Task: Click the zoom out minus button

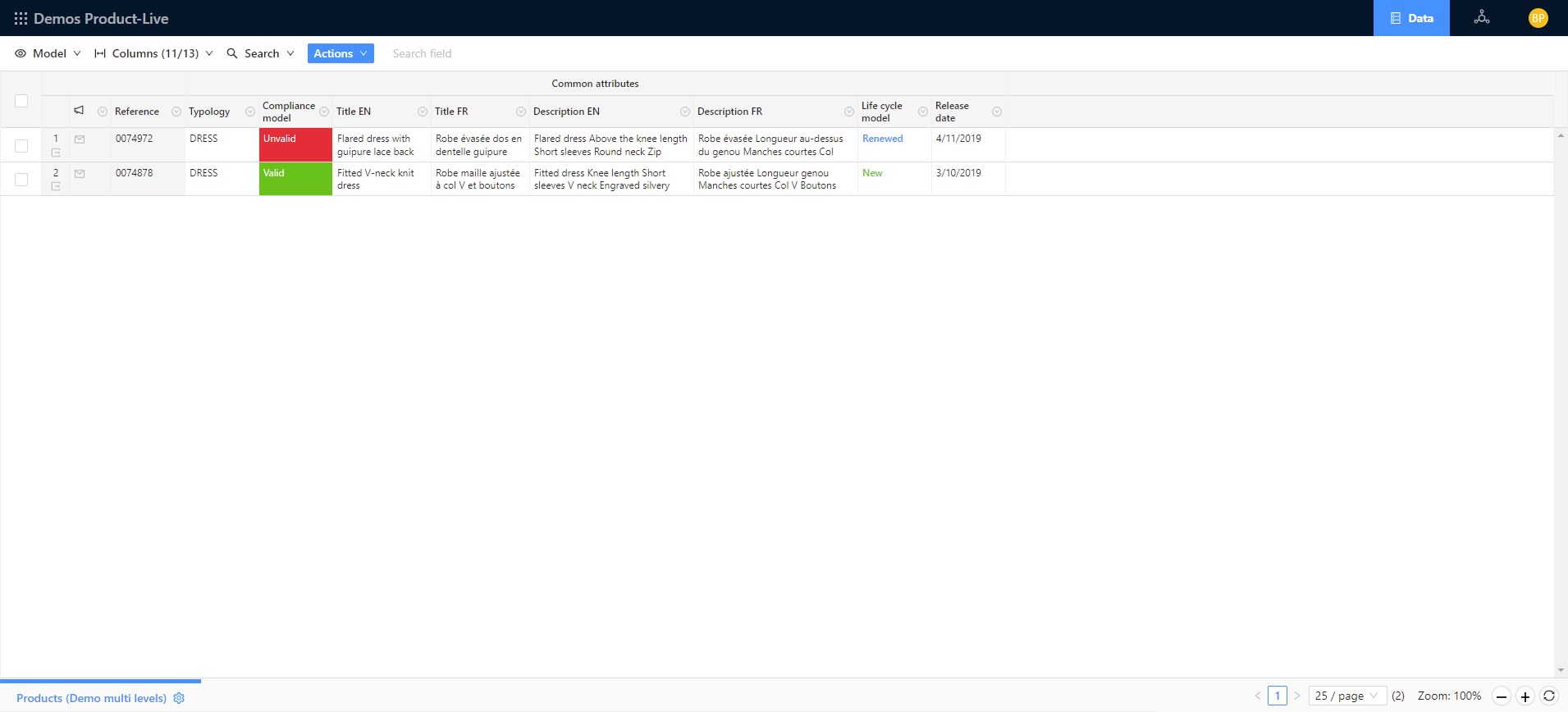Action: [x=1501, y=696]
